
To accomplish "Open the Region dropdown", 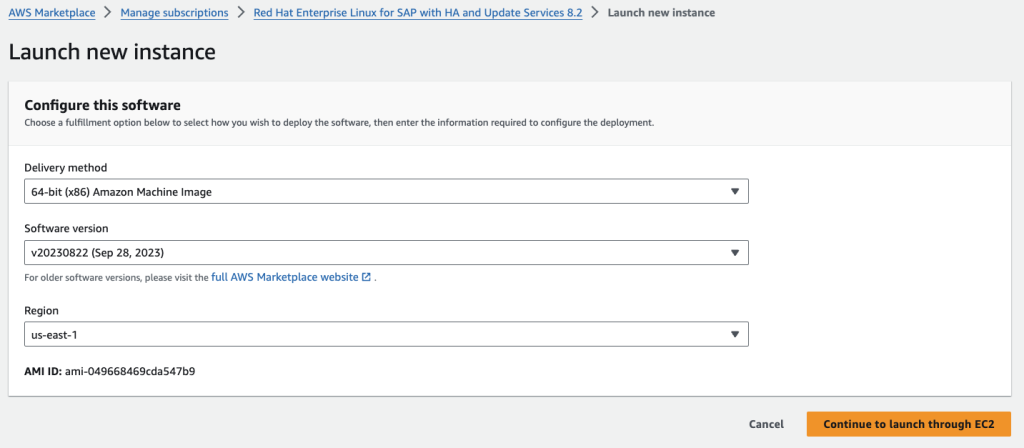I will [x=387, y=334].
